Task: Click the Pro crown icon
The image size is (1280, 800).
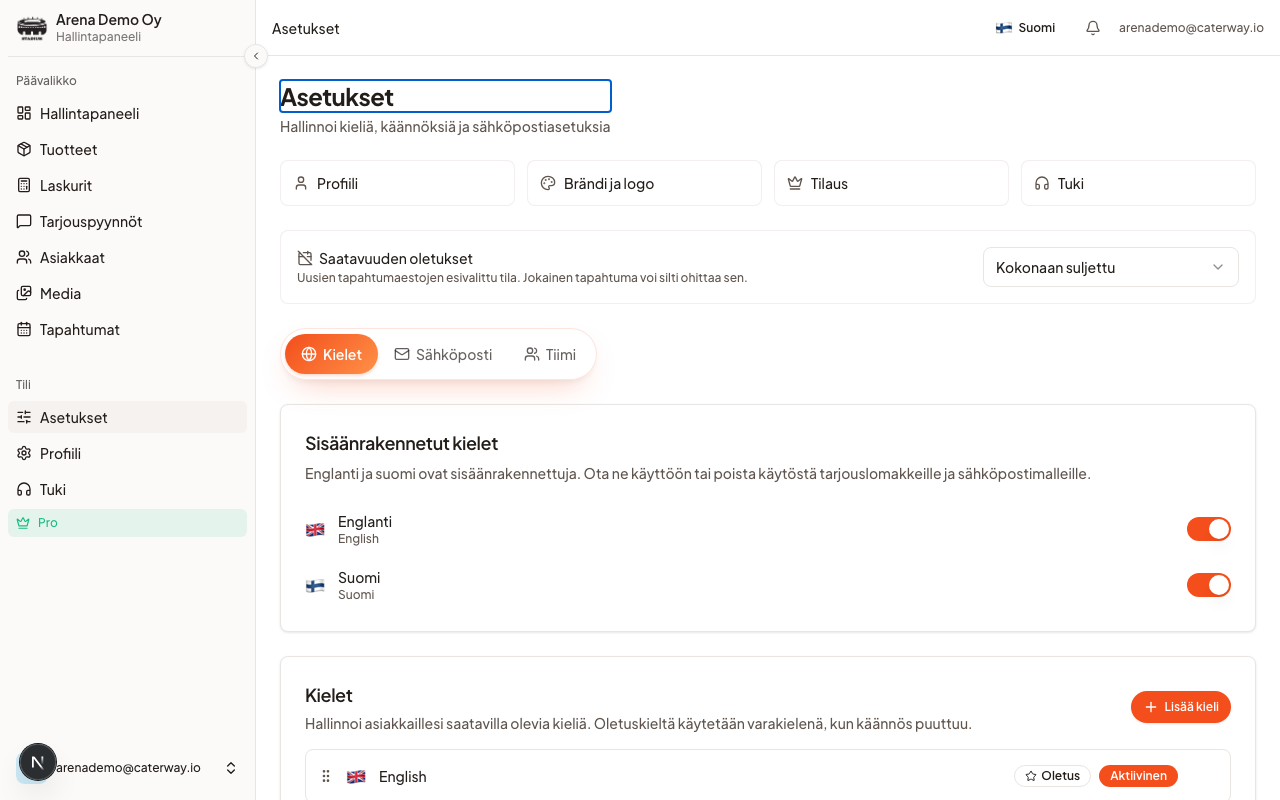Action: click(x=23, y=523)
